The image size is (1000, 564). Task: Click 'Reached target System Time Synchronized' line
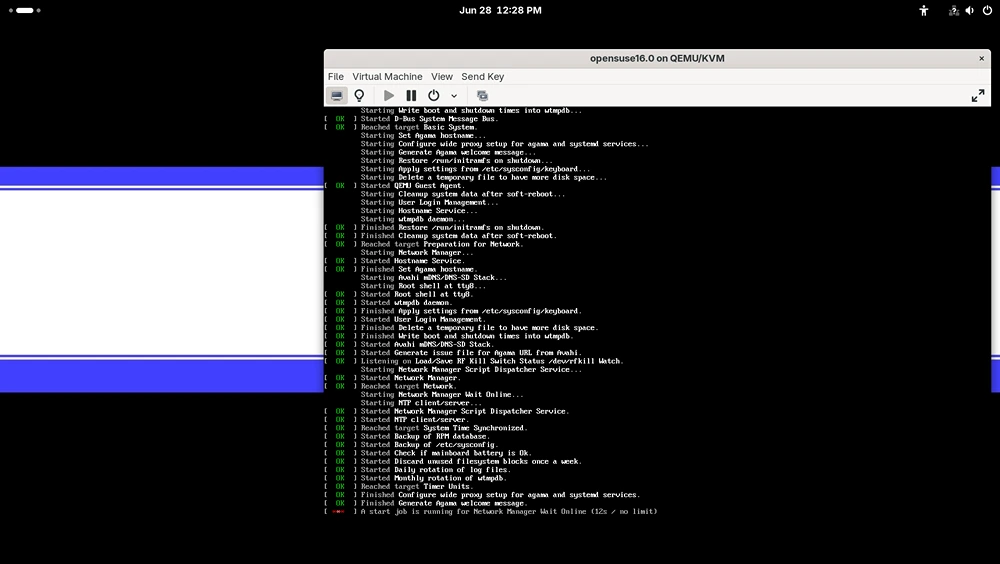[426, 427]
